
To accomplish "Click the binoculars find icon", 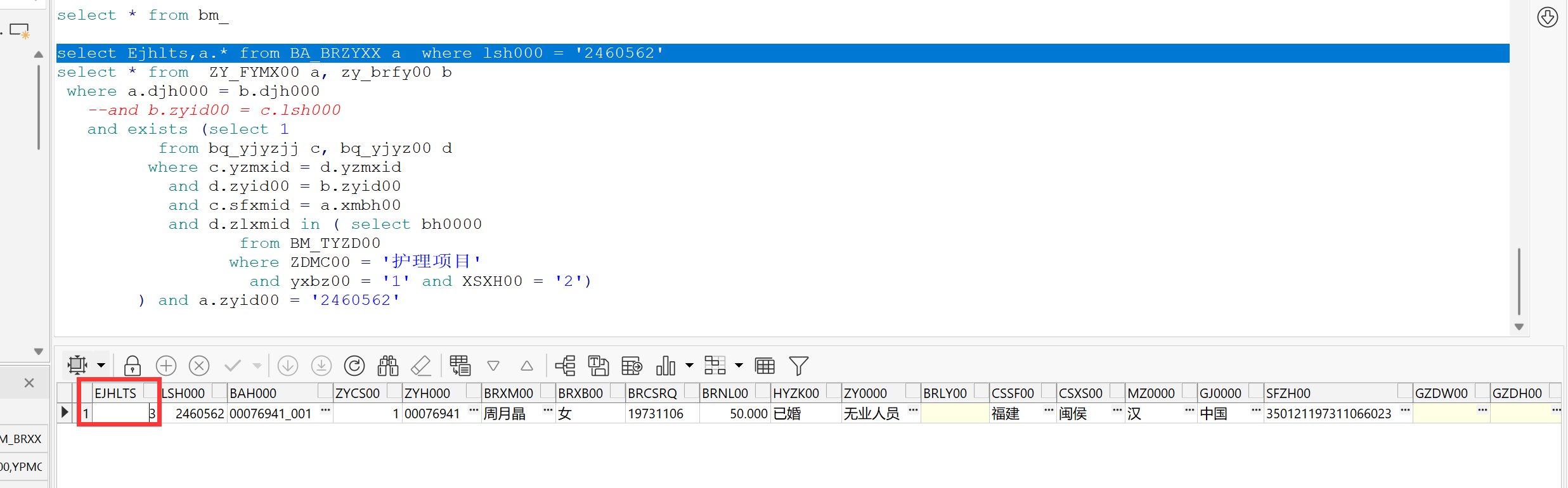I will 388,366.
